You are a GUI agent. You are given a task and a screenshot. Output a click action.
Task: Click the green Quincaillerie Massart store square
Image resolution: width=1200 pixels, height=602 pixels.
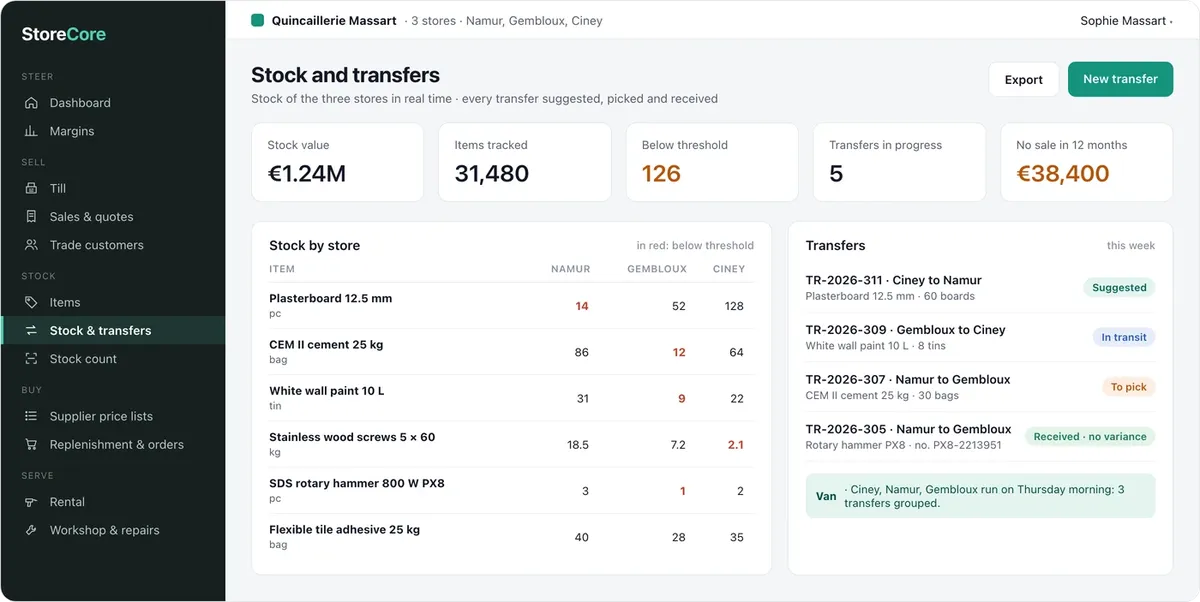pos(257,20)
